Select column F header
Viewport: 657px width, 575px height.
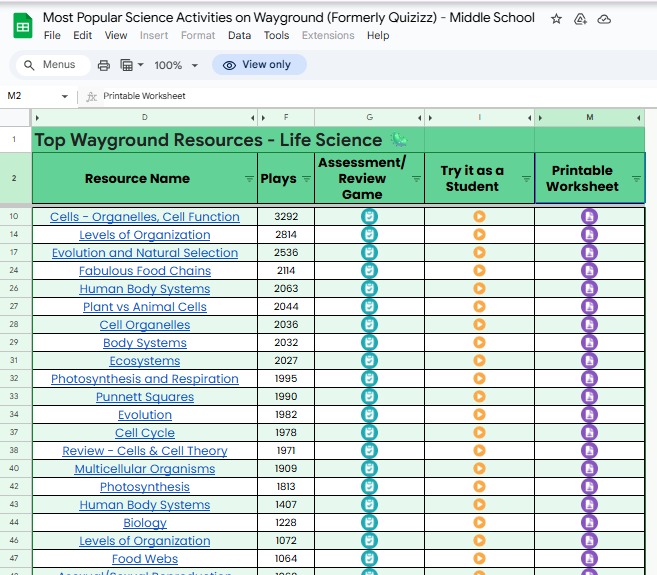click(x=286, y=118)
